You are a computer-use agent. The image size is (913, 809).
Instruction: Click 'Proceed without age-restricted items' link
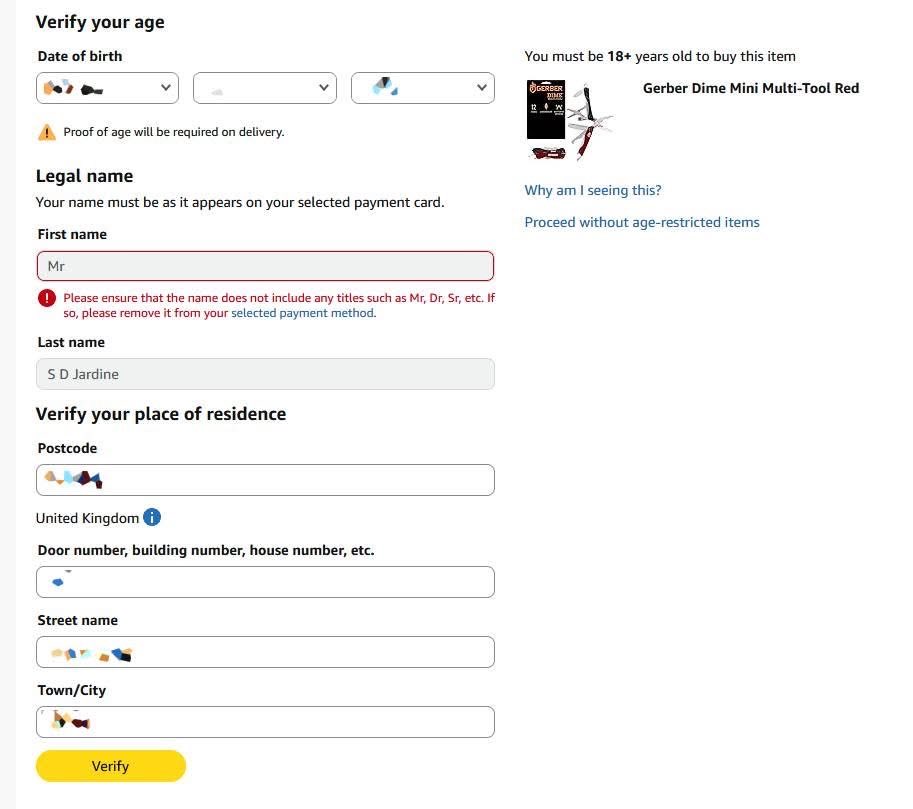click(642, 222)
